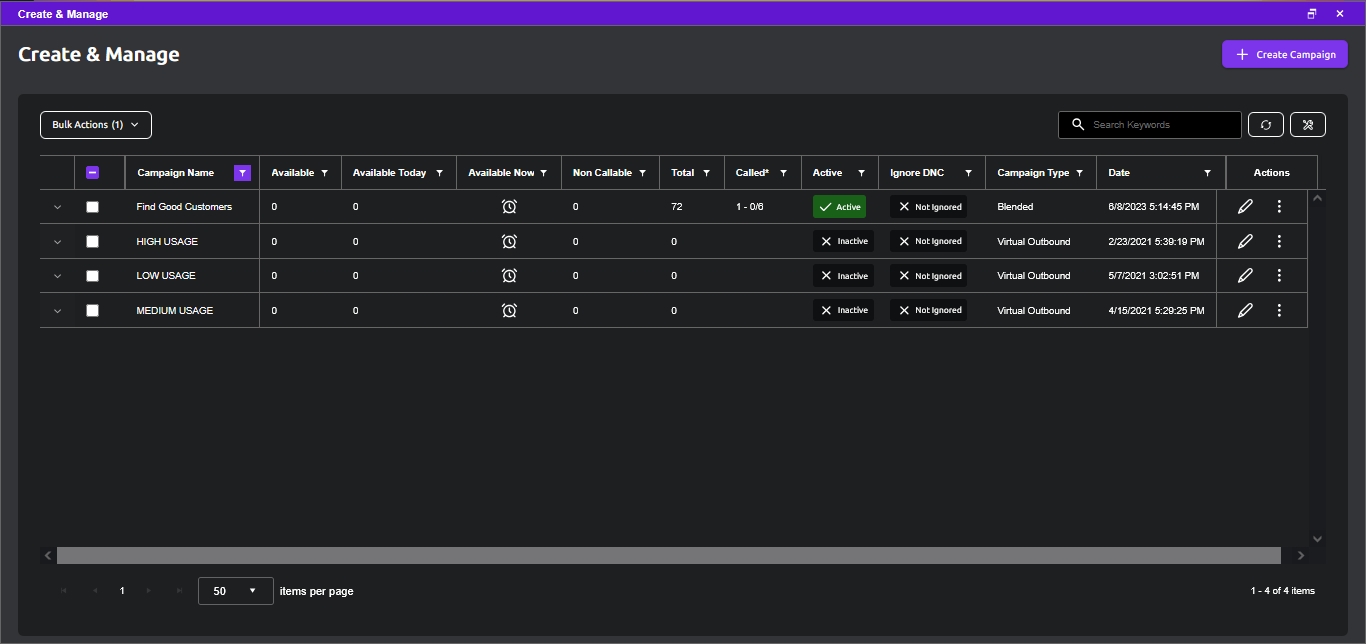Screen dimensions: 1366x644
Task: Edit the LOW USAGE campaign with pencil icon
Action: coord(1245,276)
